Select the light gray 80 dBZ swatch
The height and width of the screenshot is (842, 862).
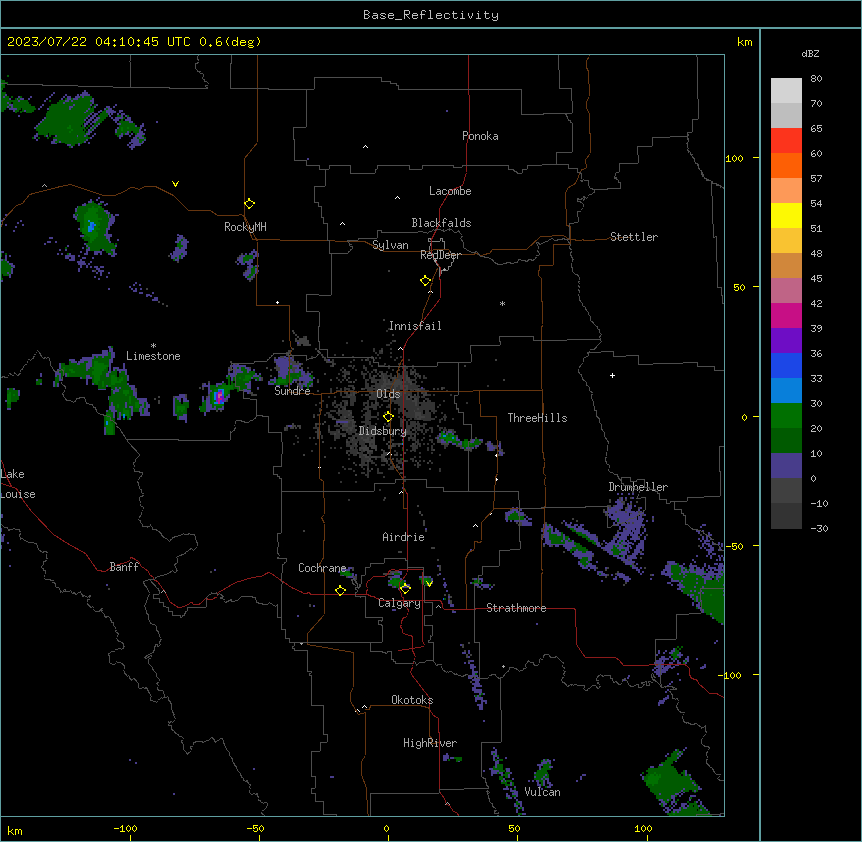(x=786, y=90)
